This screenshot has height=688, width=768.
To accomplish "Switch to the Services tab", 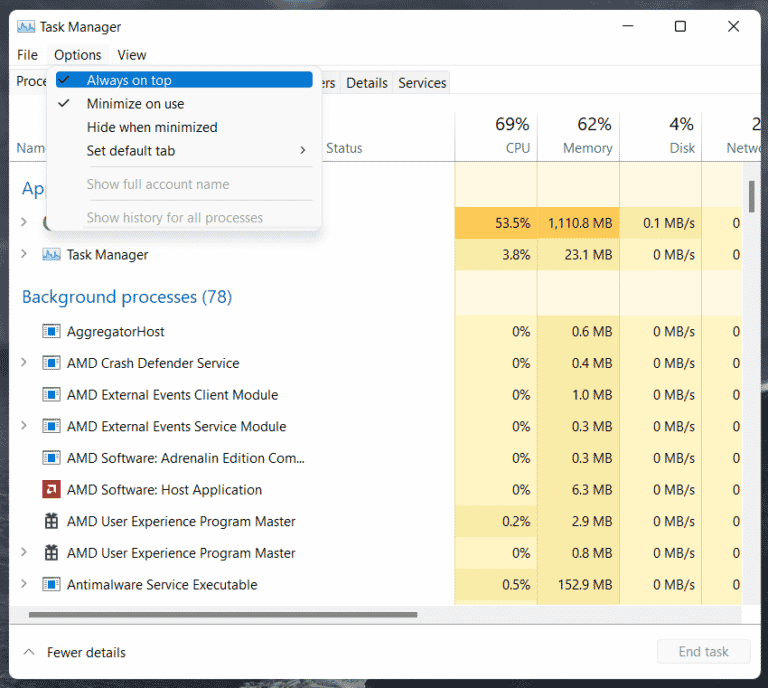I will [422, 83].
